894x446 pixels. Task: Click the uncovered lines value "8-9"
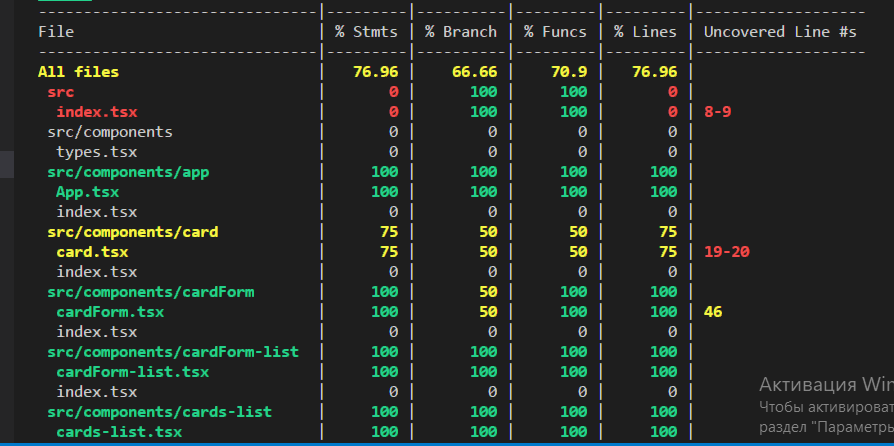(x=717, y=112)
